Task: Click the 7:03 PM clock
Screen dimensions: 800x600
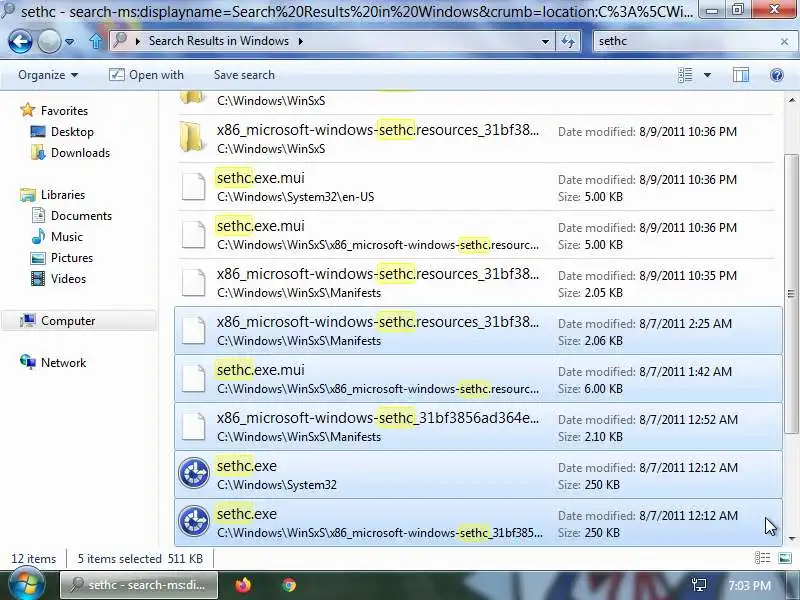Action: coord(749,585)
